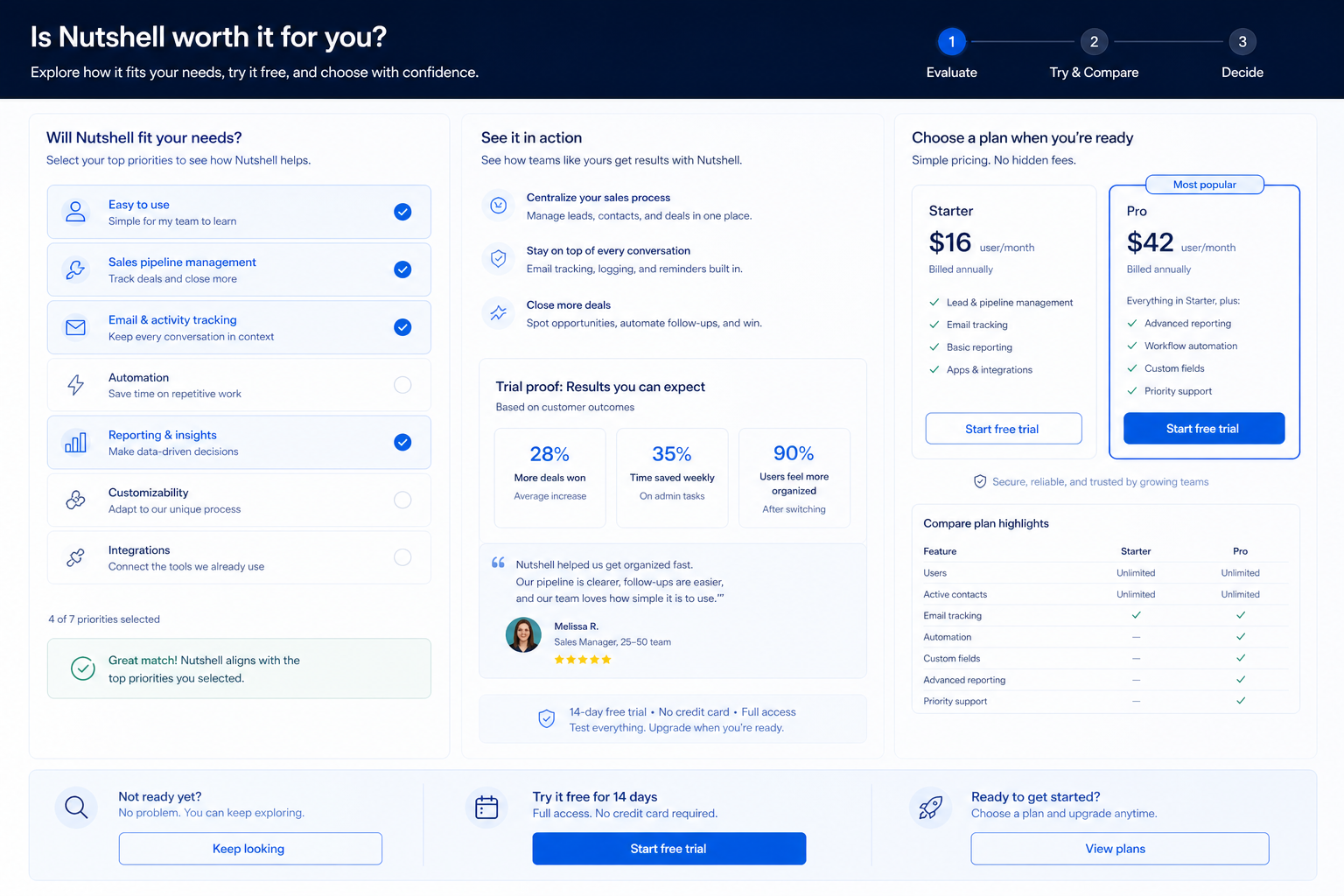The width and height of the screenshot is (1344, 896).
Task: Click the shield icon next to 14-day free trial
Action: click(x=547, y=719)
